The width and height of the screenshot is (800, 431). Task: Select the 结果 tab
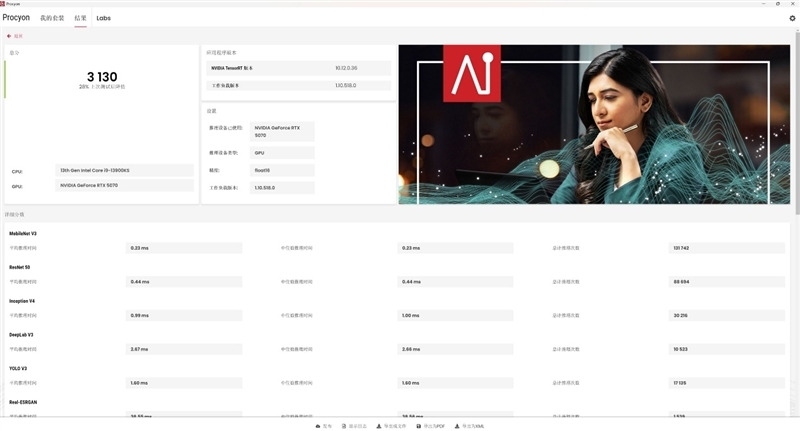80,18
